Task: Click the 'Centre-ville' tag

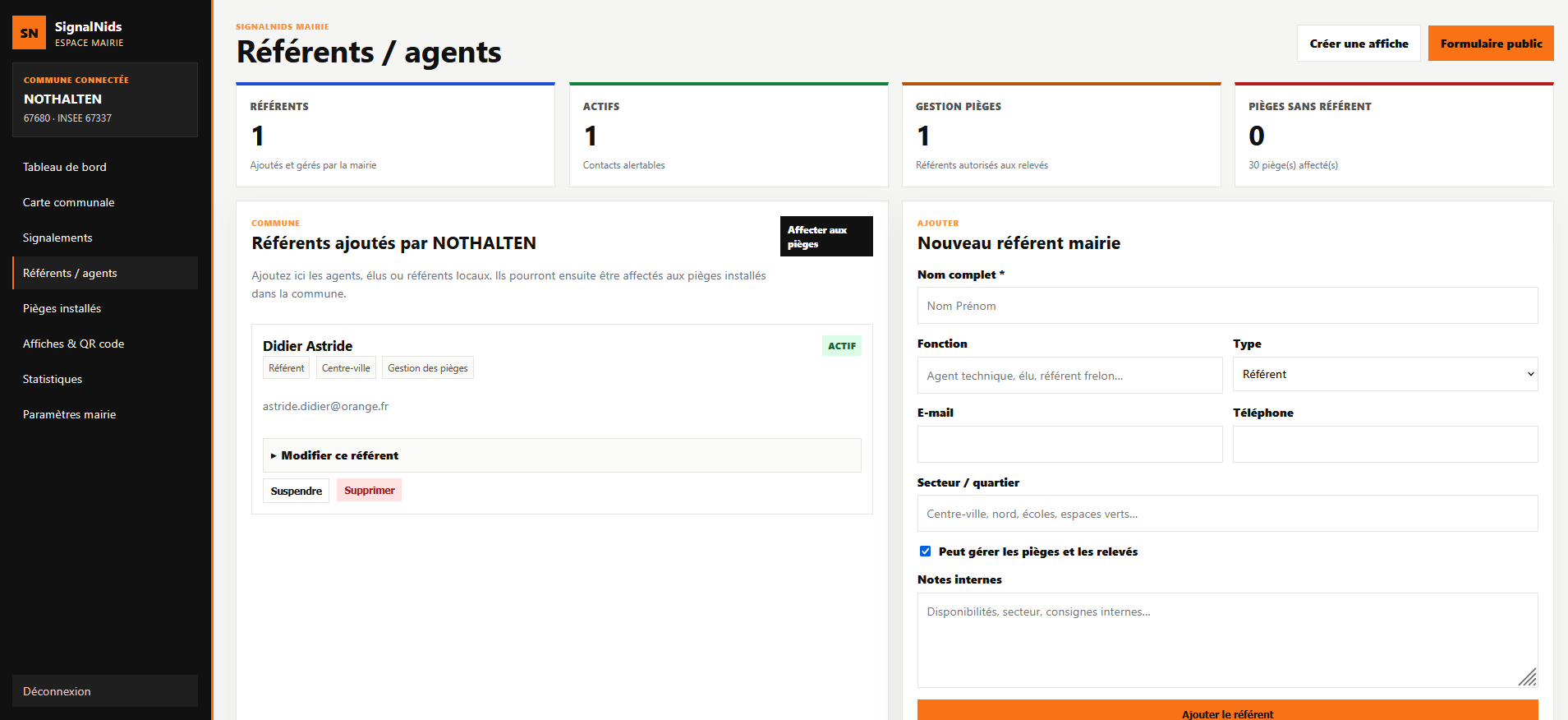Action: [346, 368]
